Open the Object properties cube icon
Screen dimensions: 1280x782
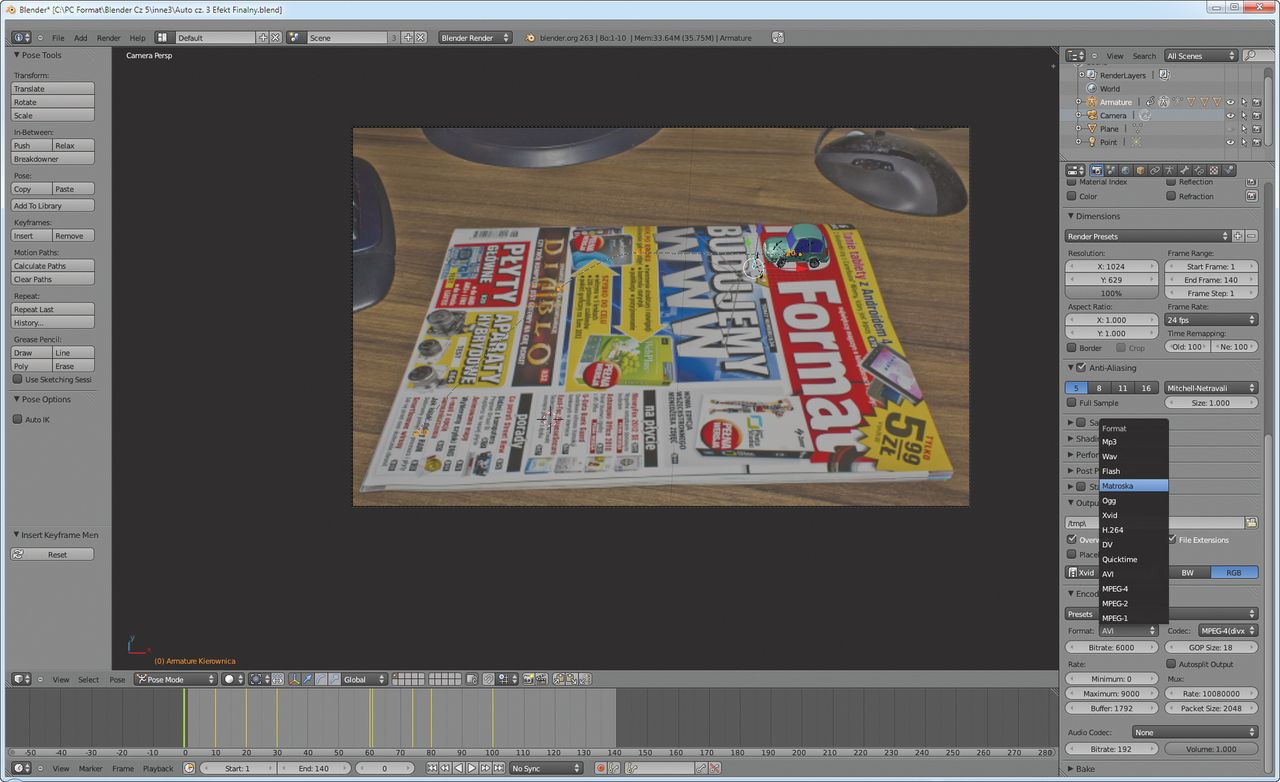pyautogui.click(x=1140, y=170)
